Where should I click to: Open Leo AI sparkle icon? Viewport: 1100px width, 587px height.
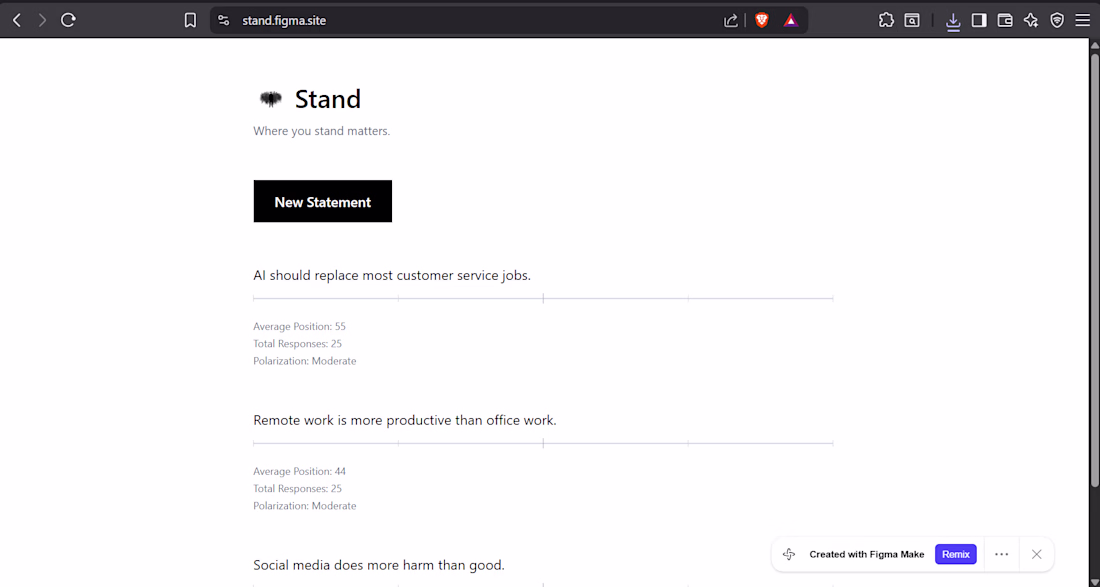click(x=1031, y=20)
